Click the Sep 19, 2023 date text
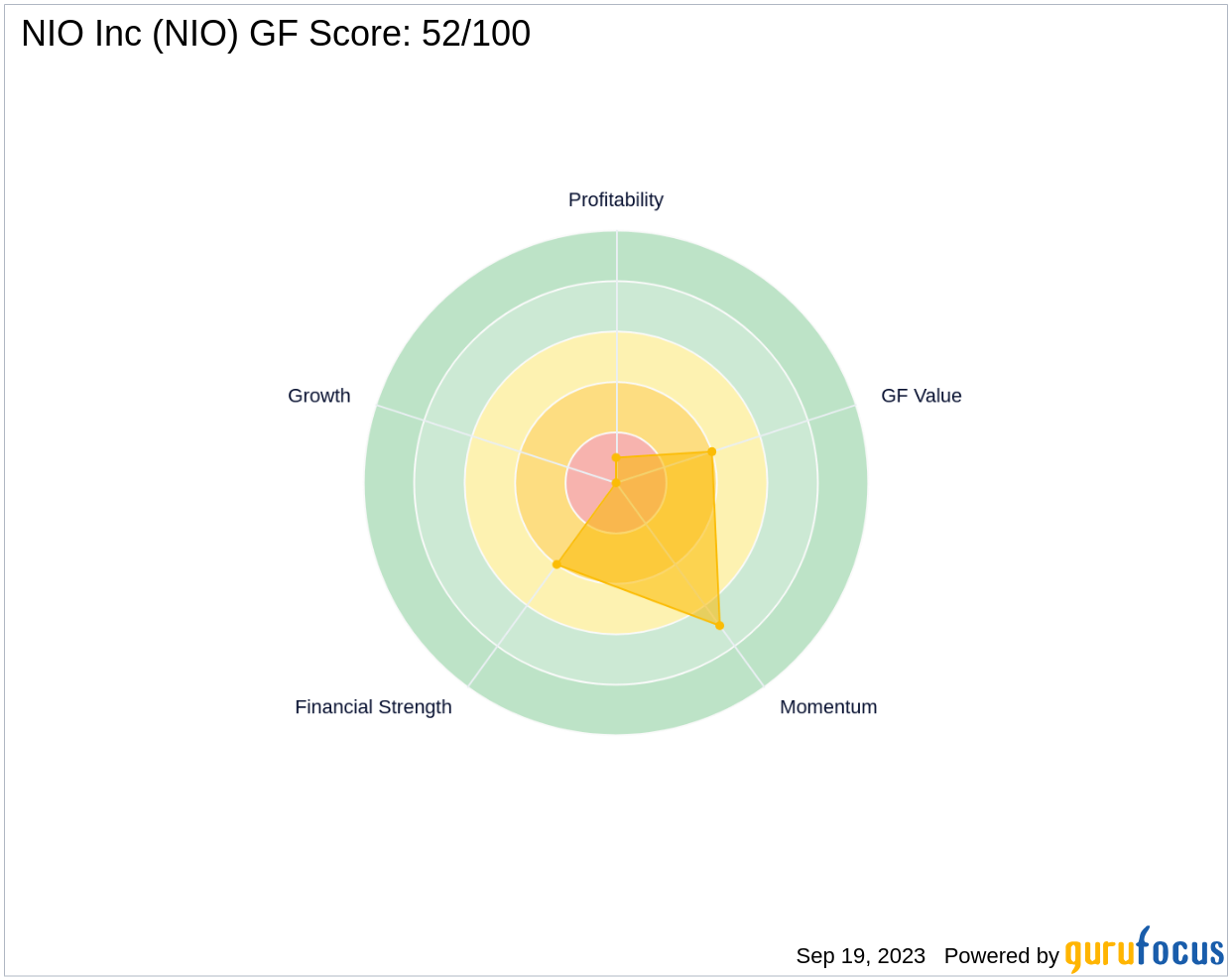 point(860,956)
